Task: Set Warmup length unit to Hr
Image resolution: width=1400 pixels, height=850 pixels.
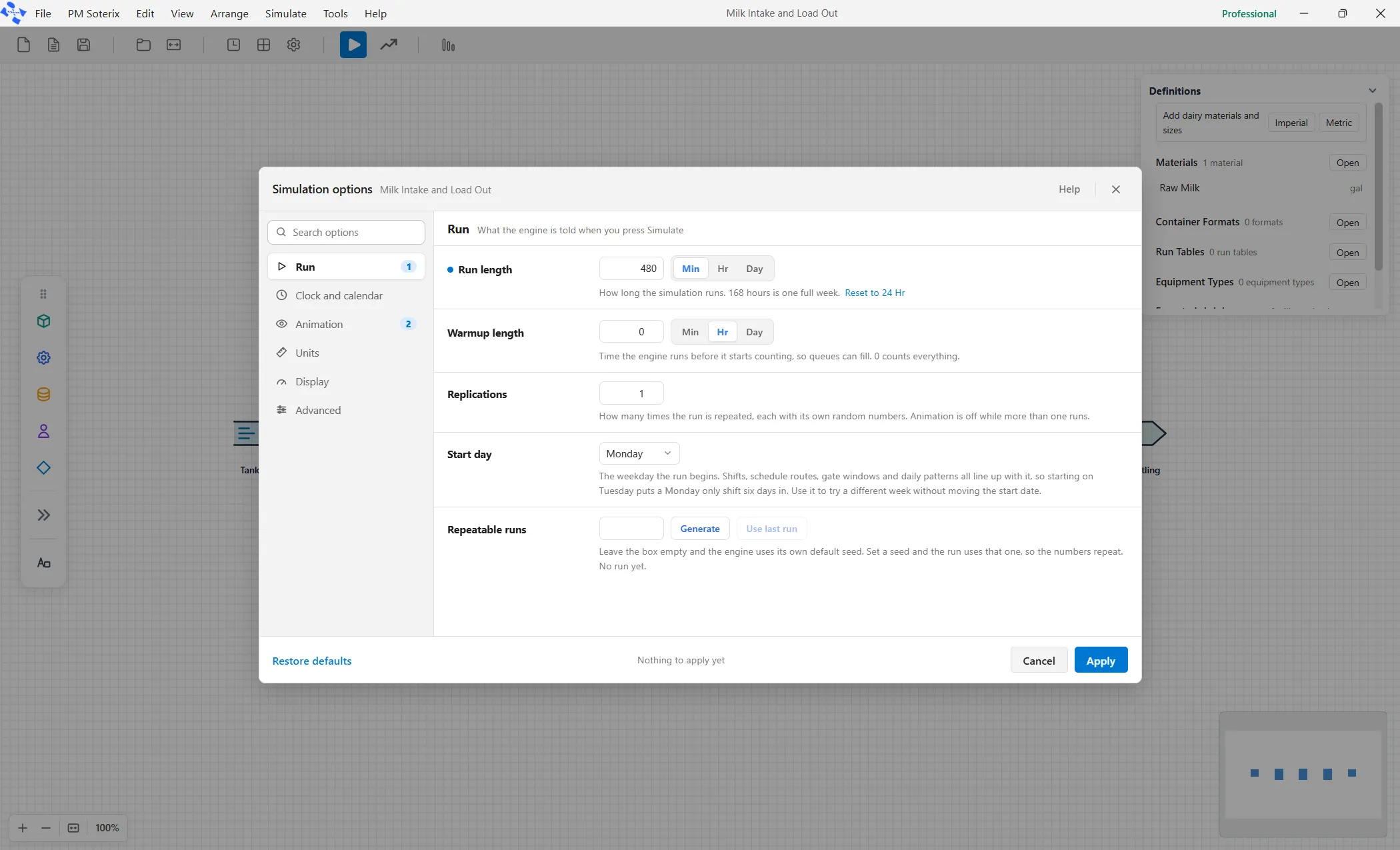Action: tap(722, 332)
